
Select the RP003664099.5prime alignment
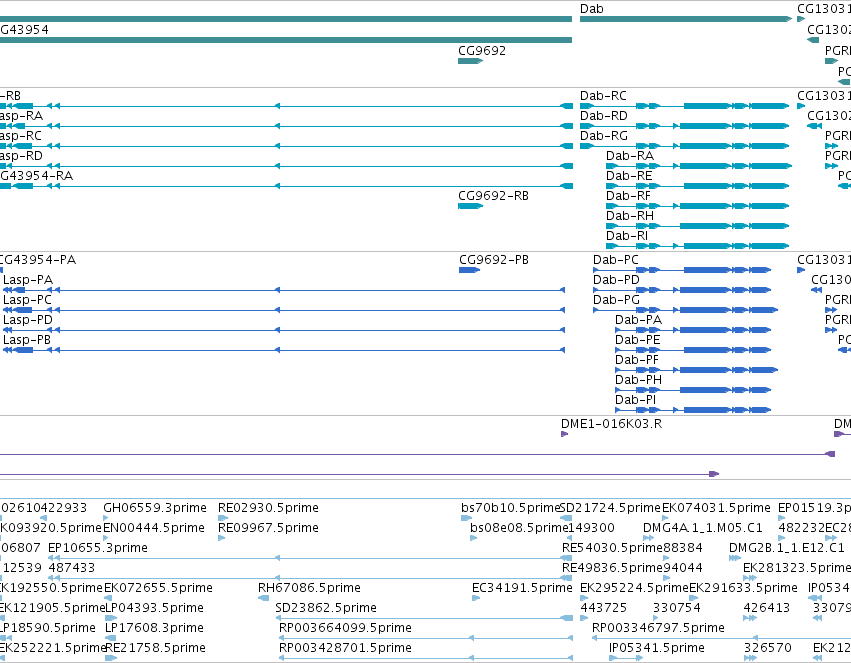pyautogui.click(x=426, y=639)
